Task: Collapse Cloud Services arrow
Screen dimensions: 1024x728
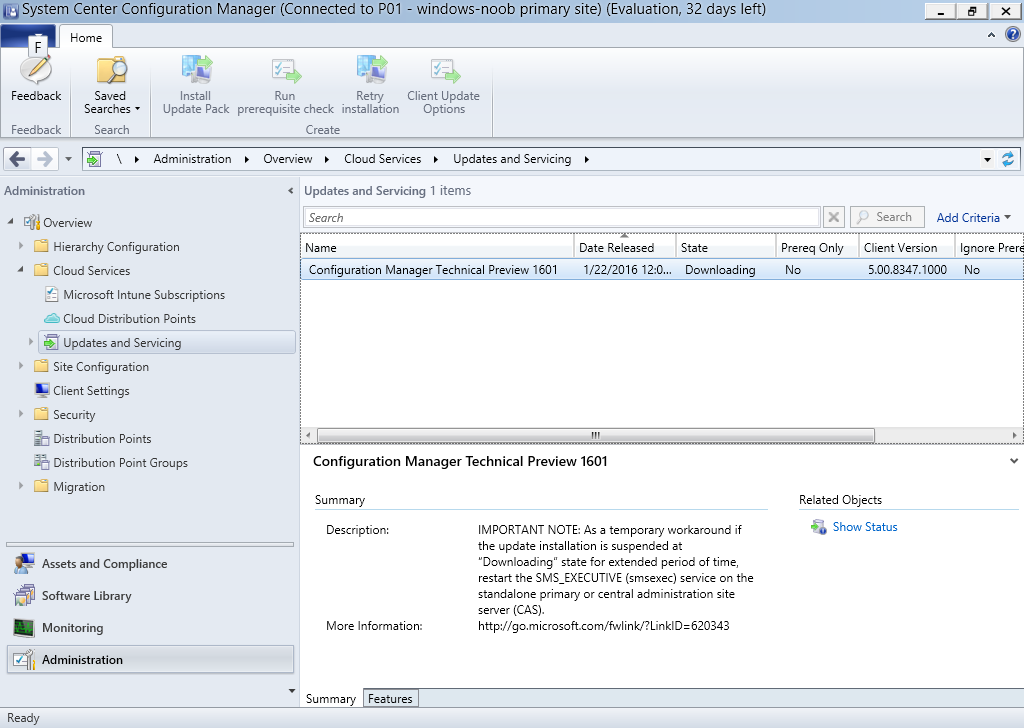Action: [x=21, y=270]
